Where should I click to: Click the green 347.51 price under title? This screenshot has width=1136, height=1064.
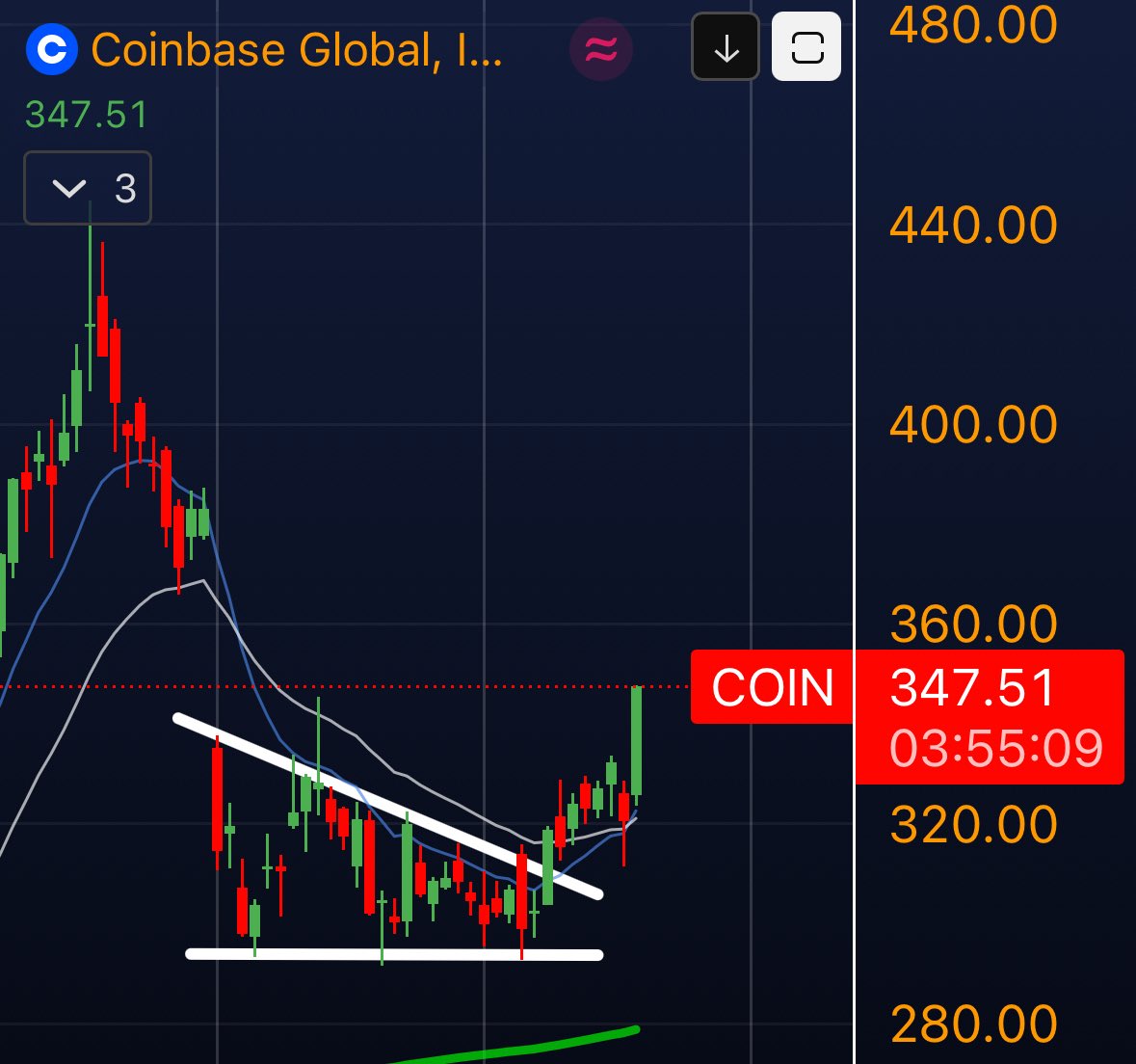[86, 115]
